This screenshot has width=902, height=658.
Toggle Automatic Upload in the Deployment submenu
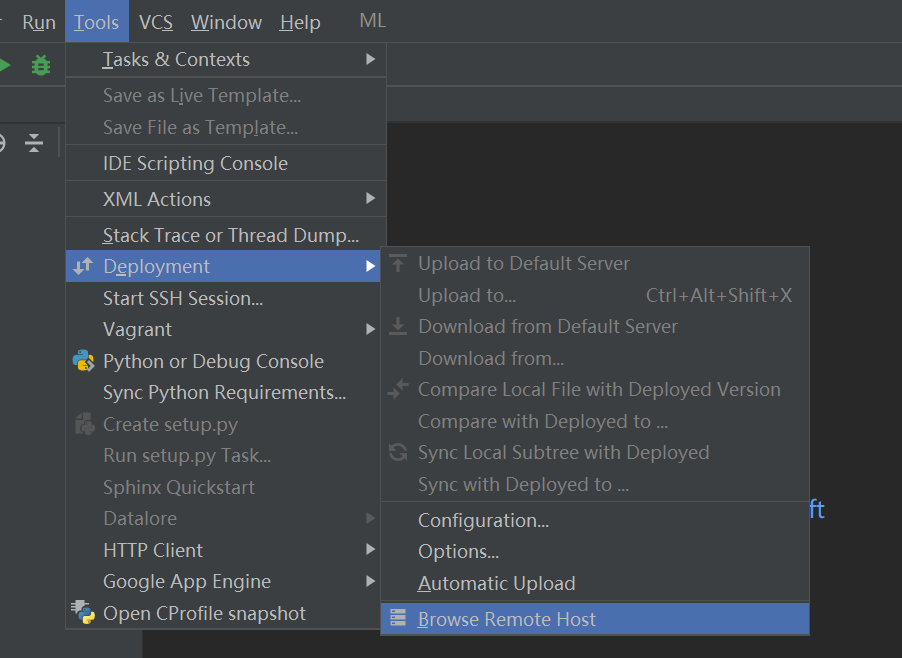(x=496, y=583)
